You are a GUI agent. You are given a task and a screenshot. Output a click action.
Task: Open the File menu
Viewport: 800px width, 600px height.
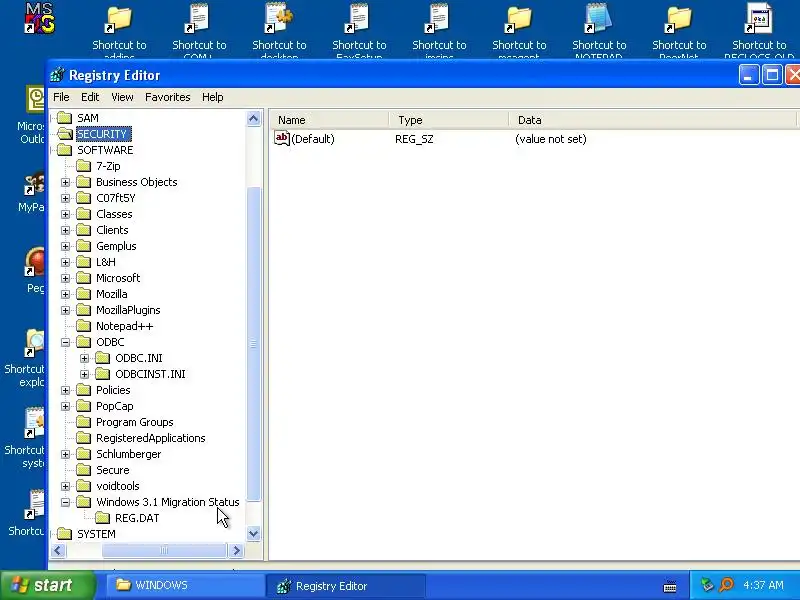61,97
